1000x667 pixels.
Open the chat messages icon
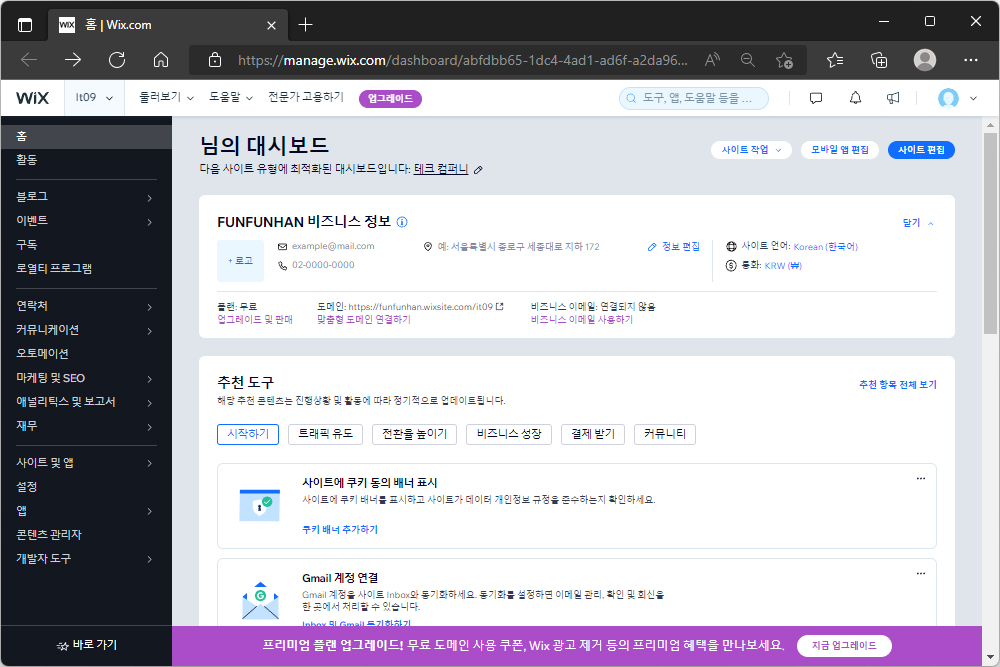(x=816, y=98)
